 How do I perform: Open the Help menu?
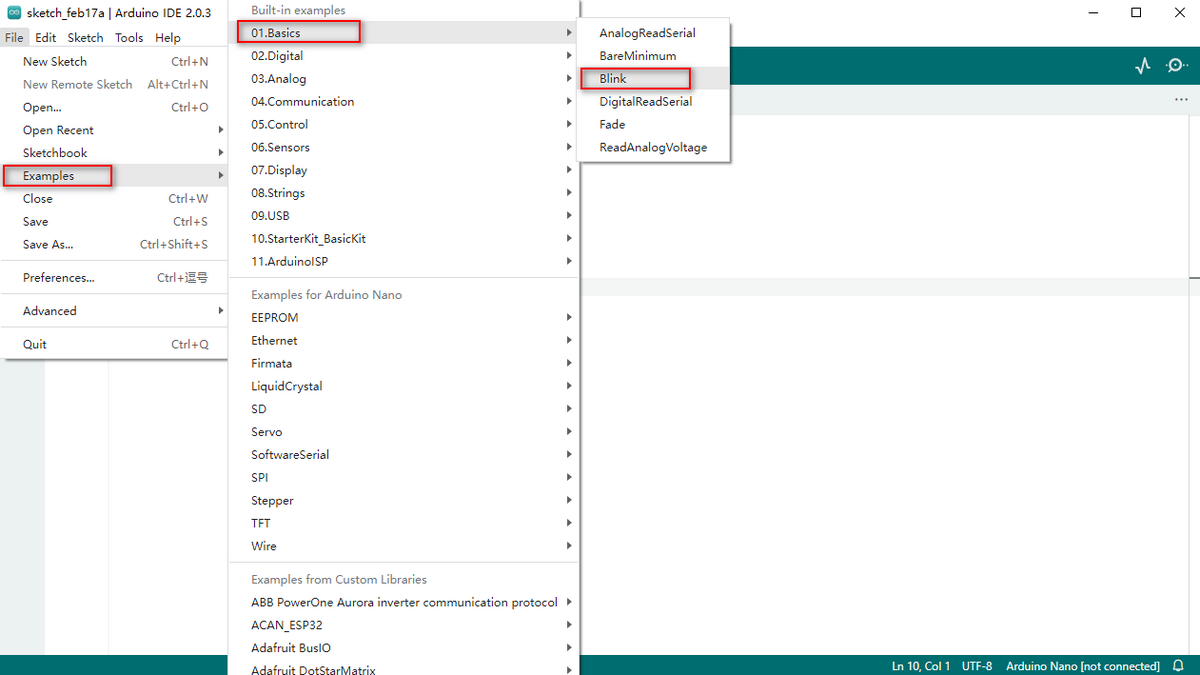pos(168,37)
